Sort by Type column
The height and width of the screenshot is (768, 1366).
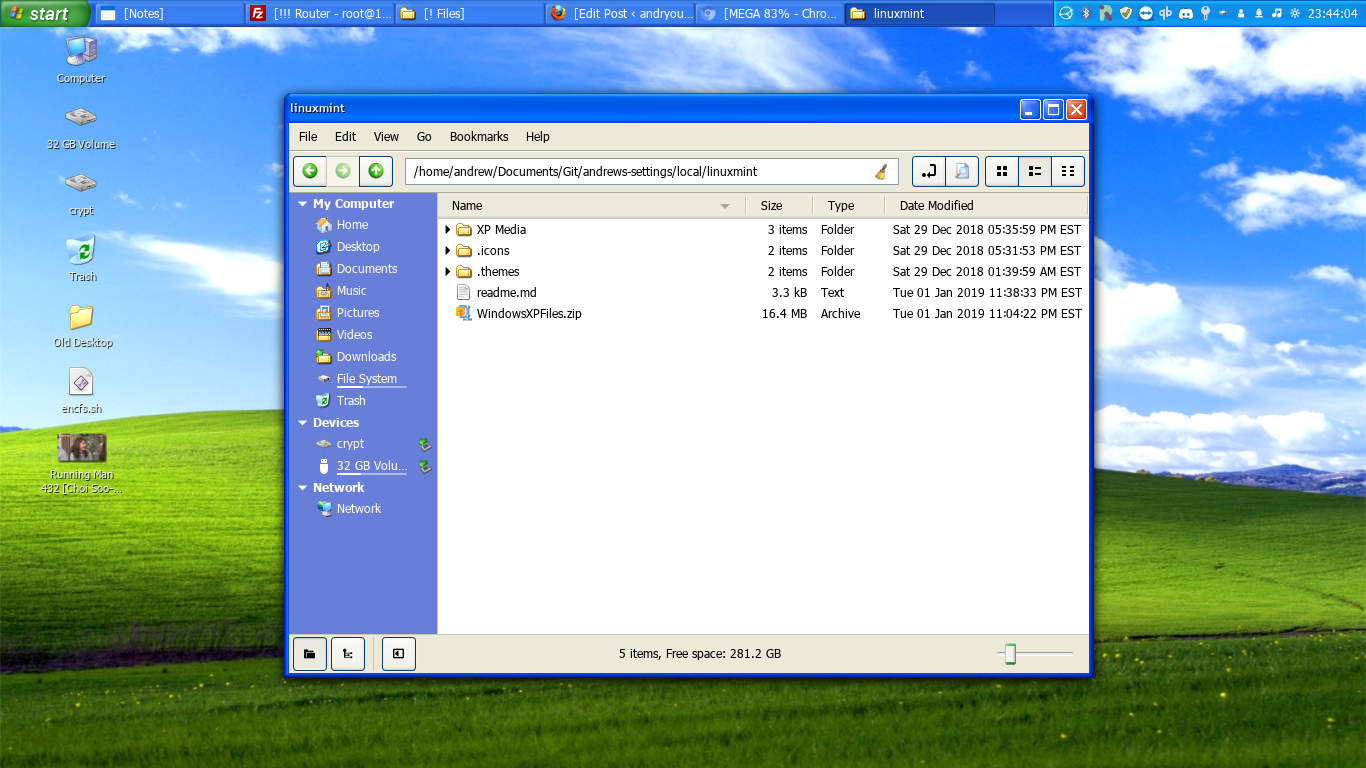849,206
